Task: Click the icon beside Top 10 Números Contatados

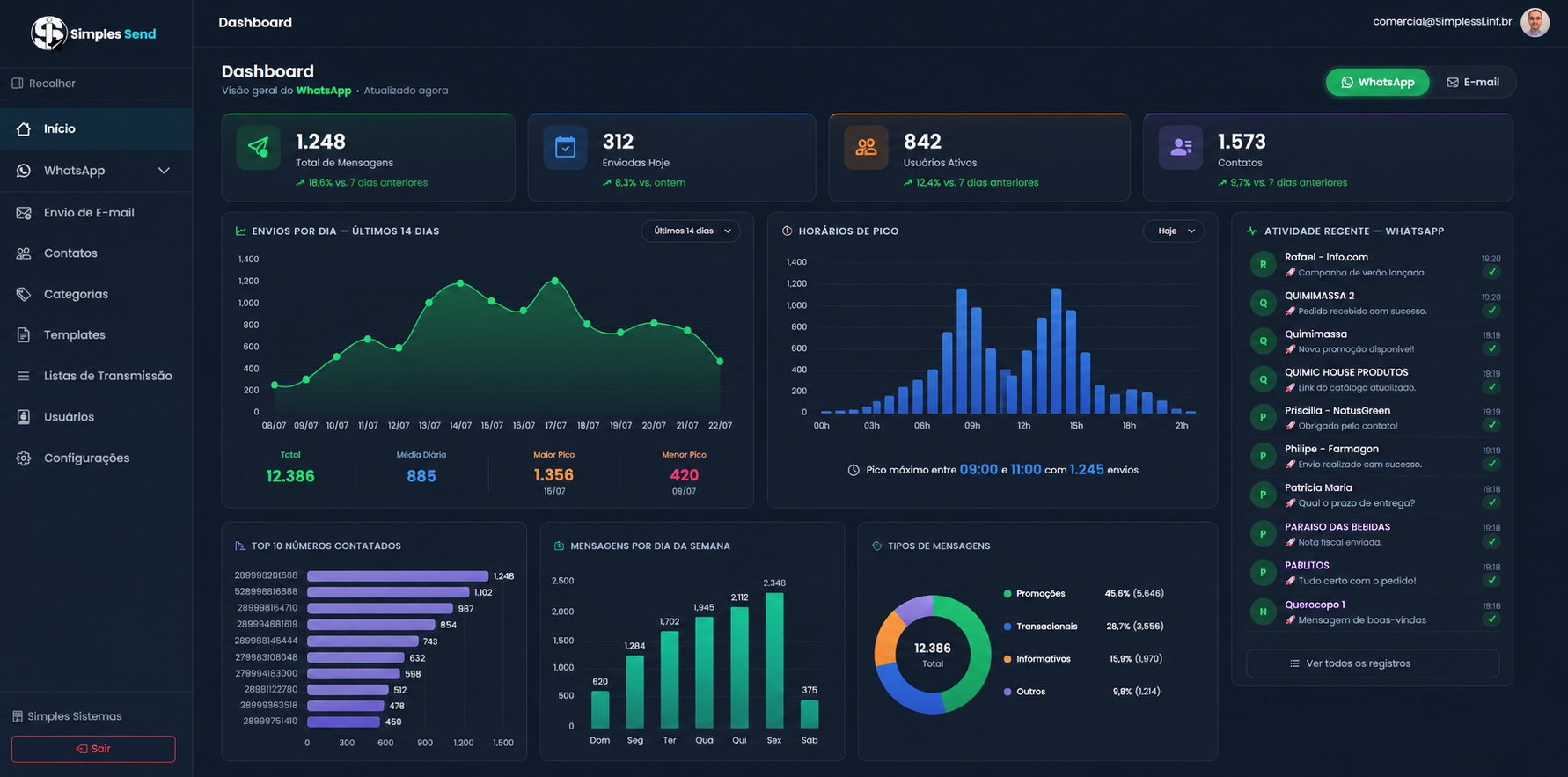Action: 240,546
